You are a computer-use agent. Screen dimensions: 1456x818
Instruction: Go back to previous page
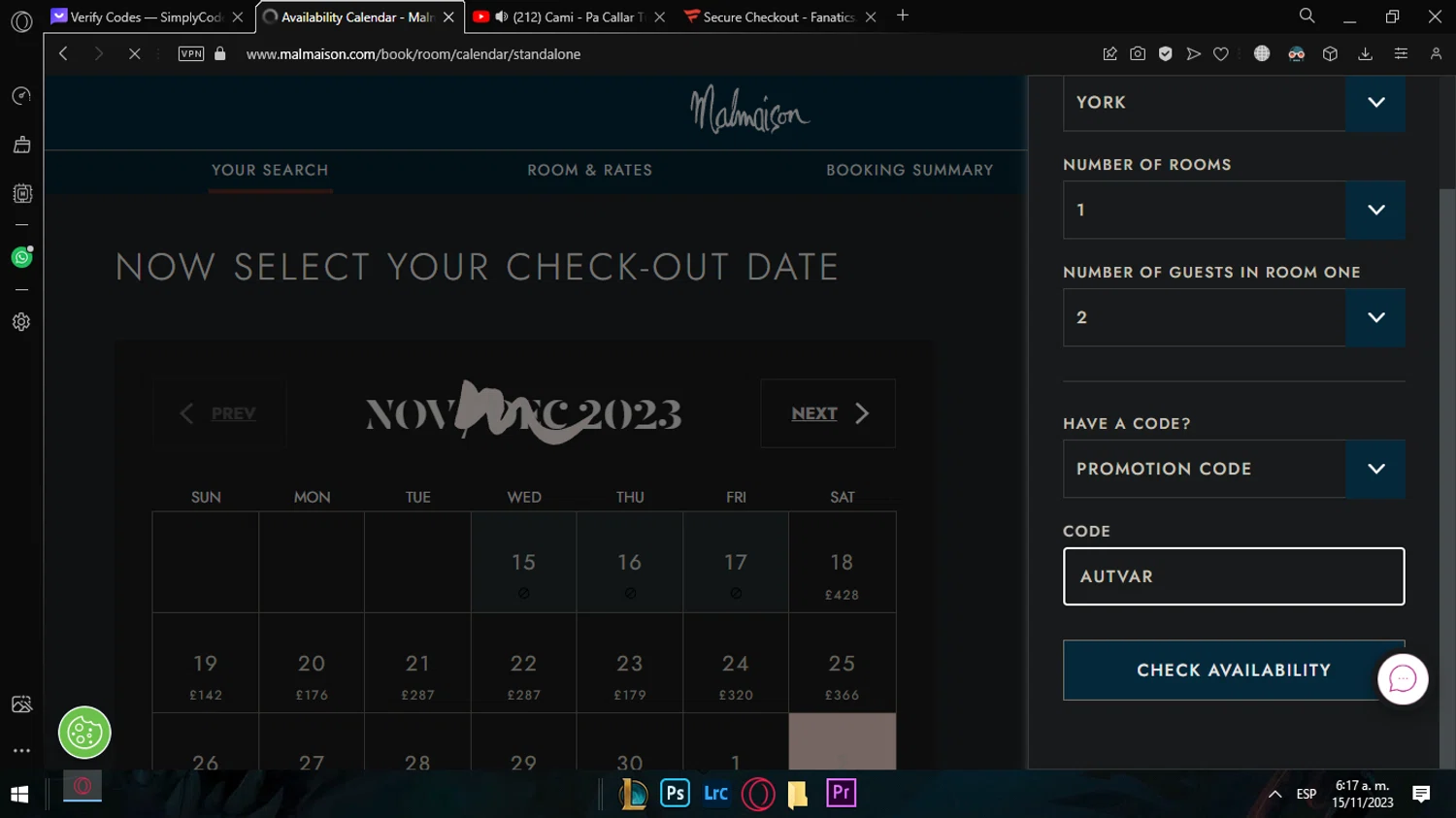click(x=63, y=54)
